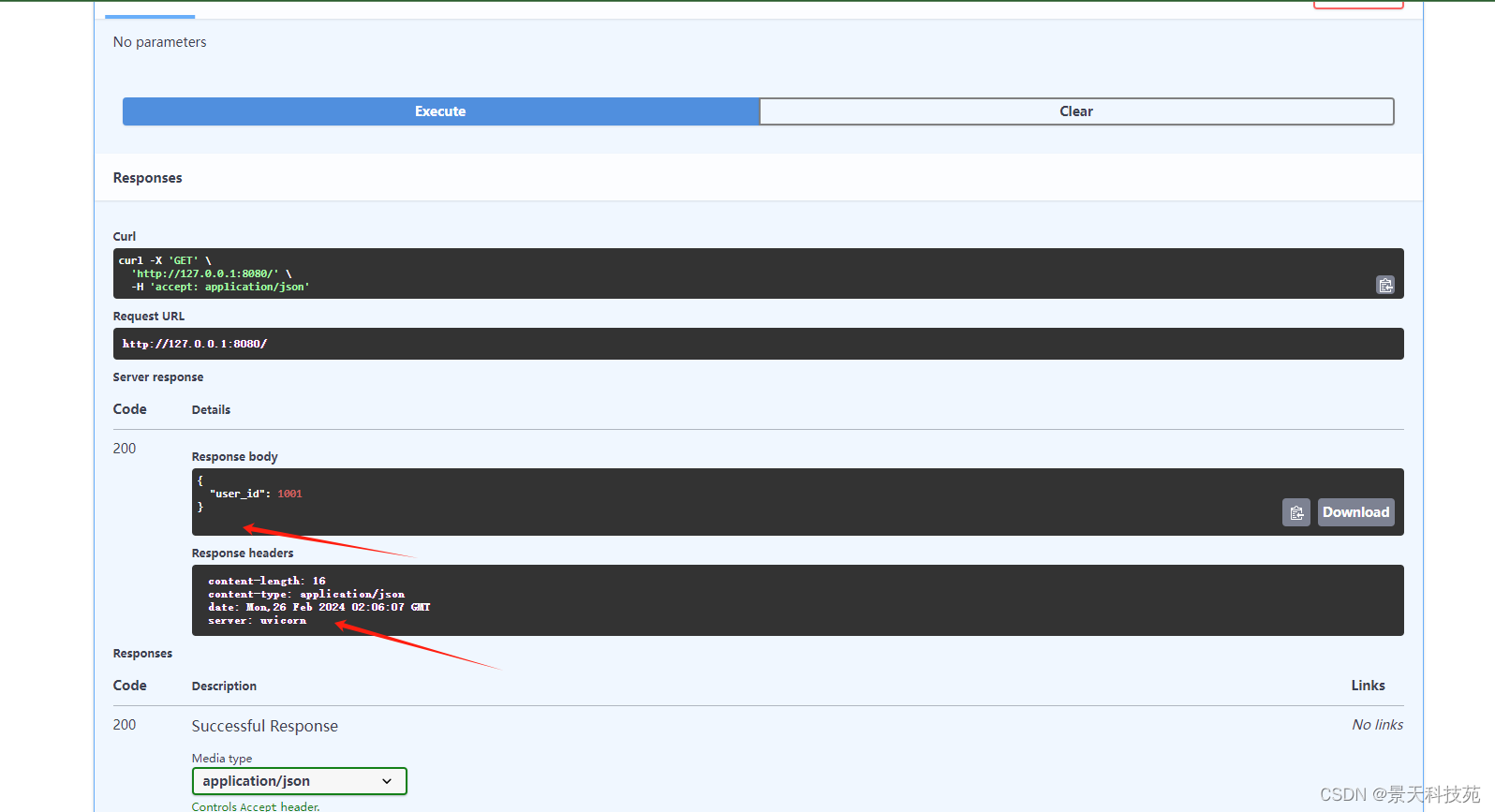Select the Request URL text box

pos(758,344)
